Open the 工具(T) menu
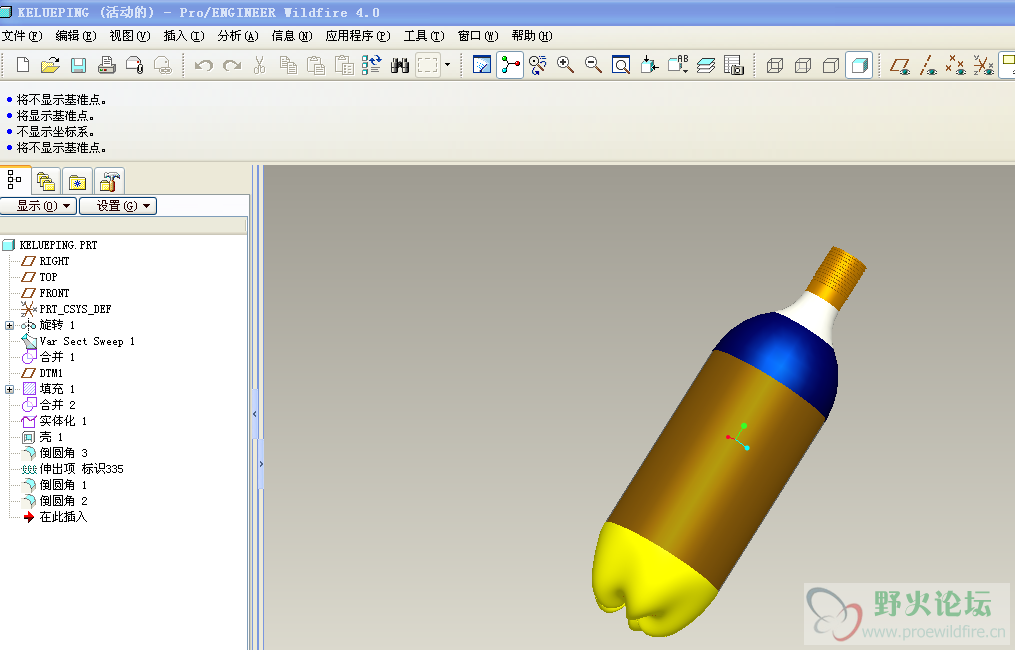 (x=424, y=36)
